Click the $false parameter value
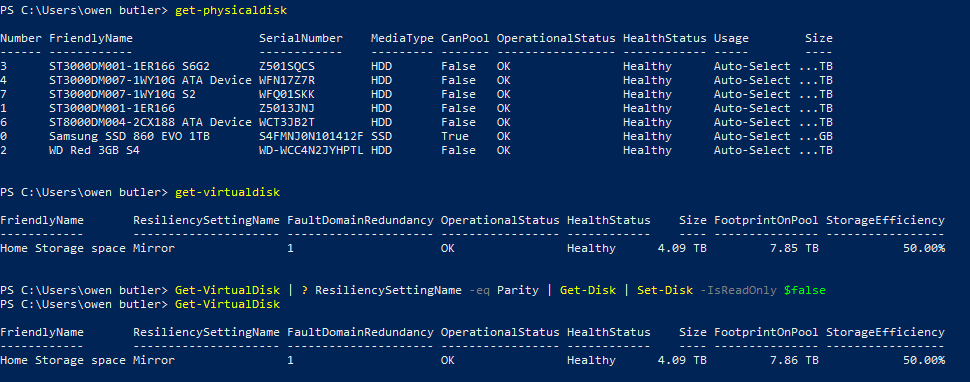 [x=804, y=290]
